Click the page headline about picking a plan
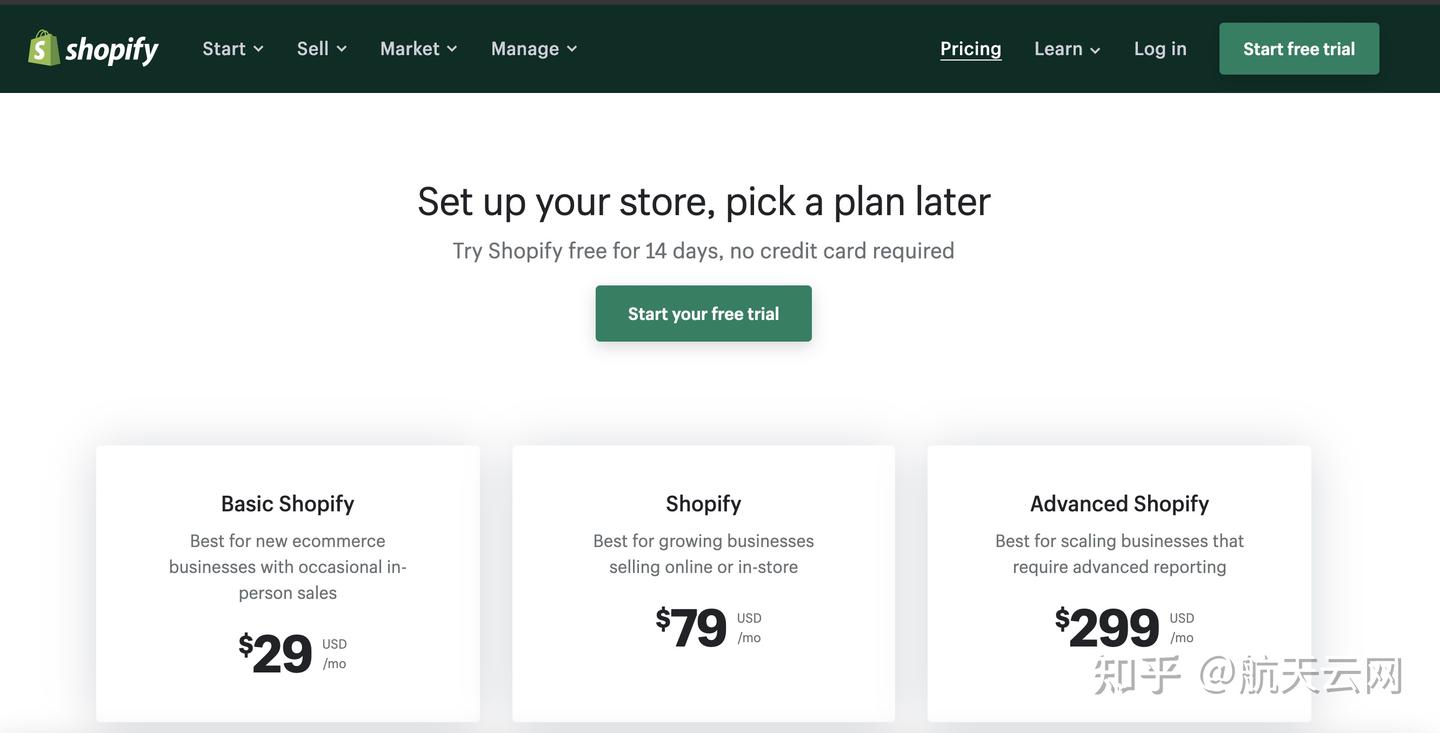Viewport: 1440px width, 733px height. click(703, 201)
